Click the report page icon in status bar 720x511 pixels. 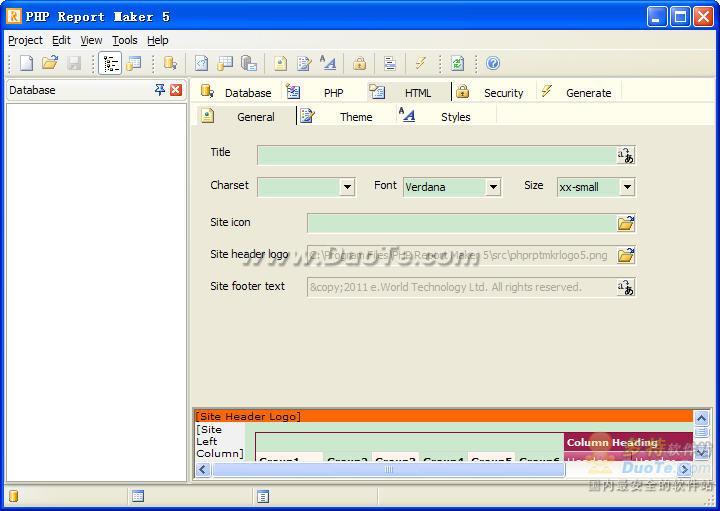pyautogui.click(x=263, y=496)
